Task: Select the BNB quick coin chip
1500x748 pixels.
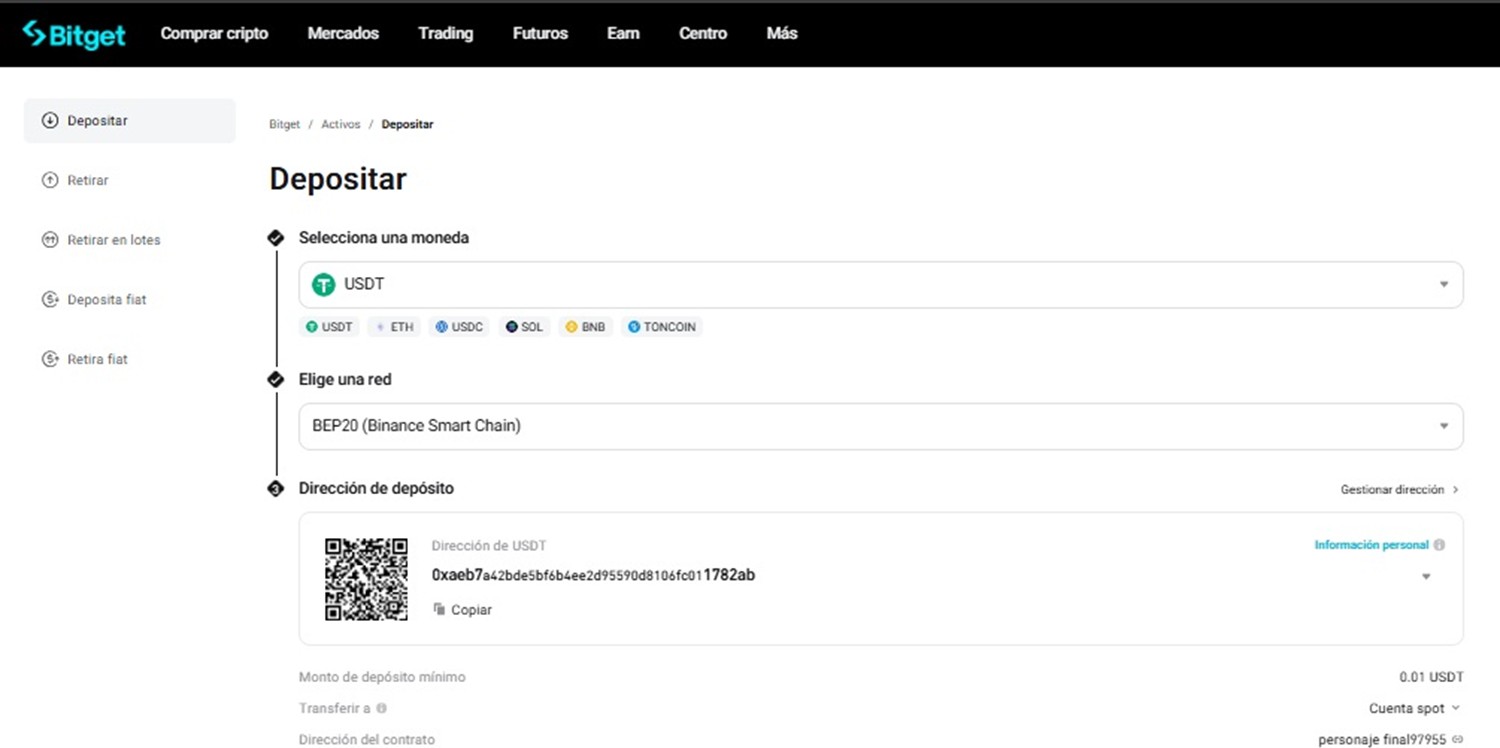Action: (585, 327)
